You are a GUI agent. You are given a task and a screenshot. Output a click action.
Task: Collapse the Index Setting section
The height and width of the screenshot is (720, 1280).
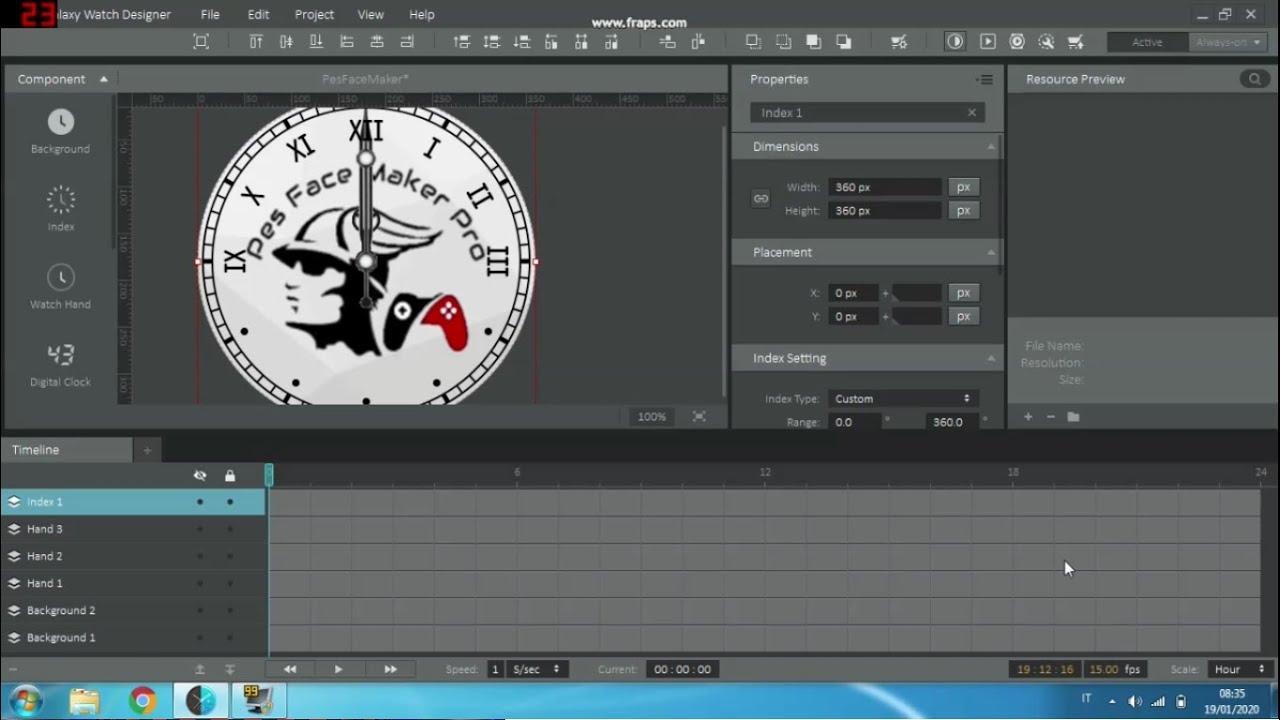(991, 358)
